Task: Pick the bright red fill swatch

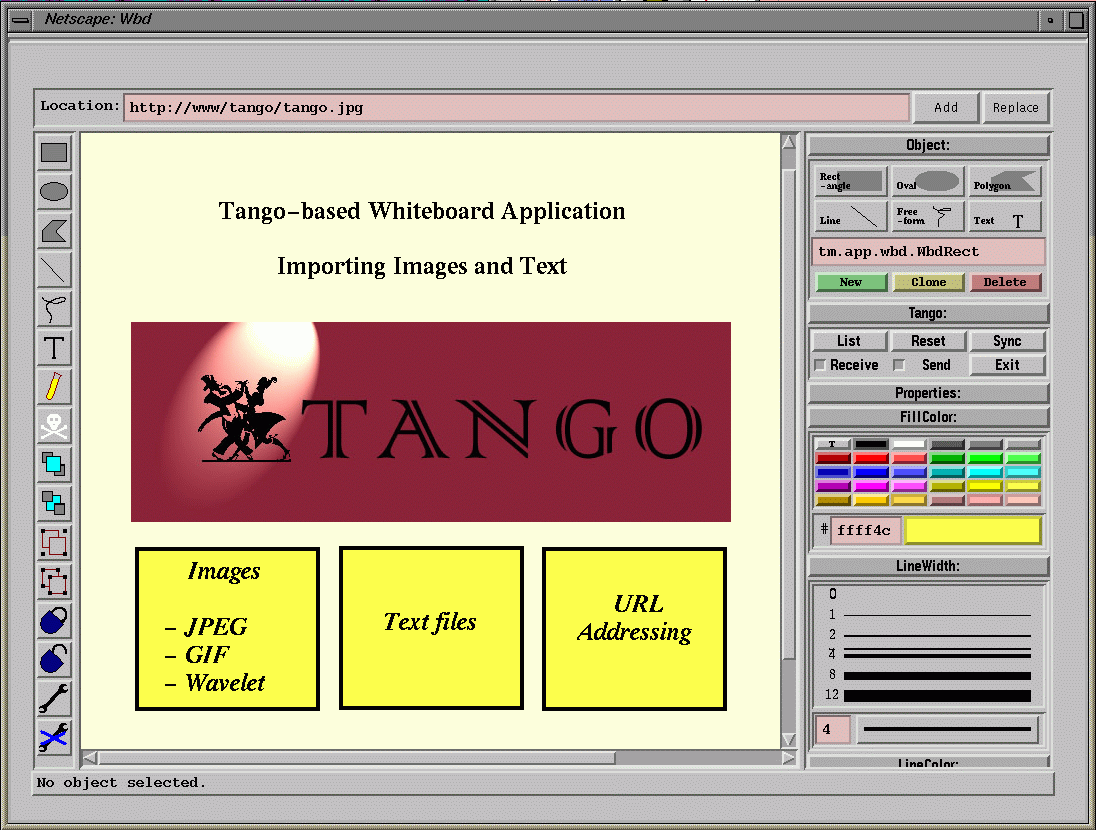Action: pyautogui.click(x=871, y=458)
